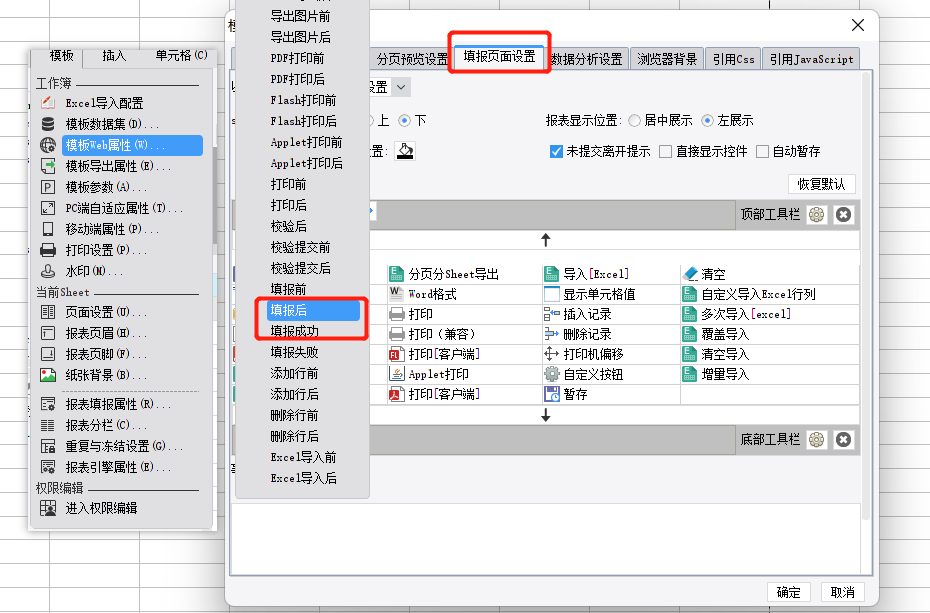Choose Excel导入后 event

click(x=302, y=478)
